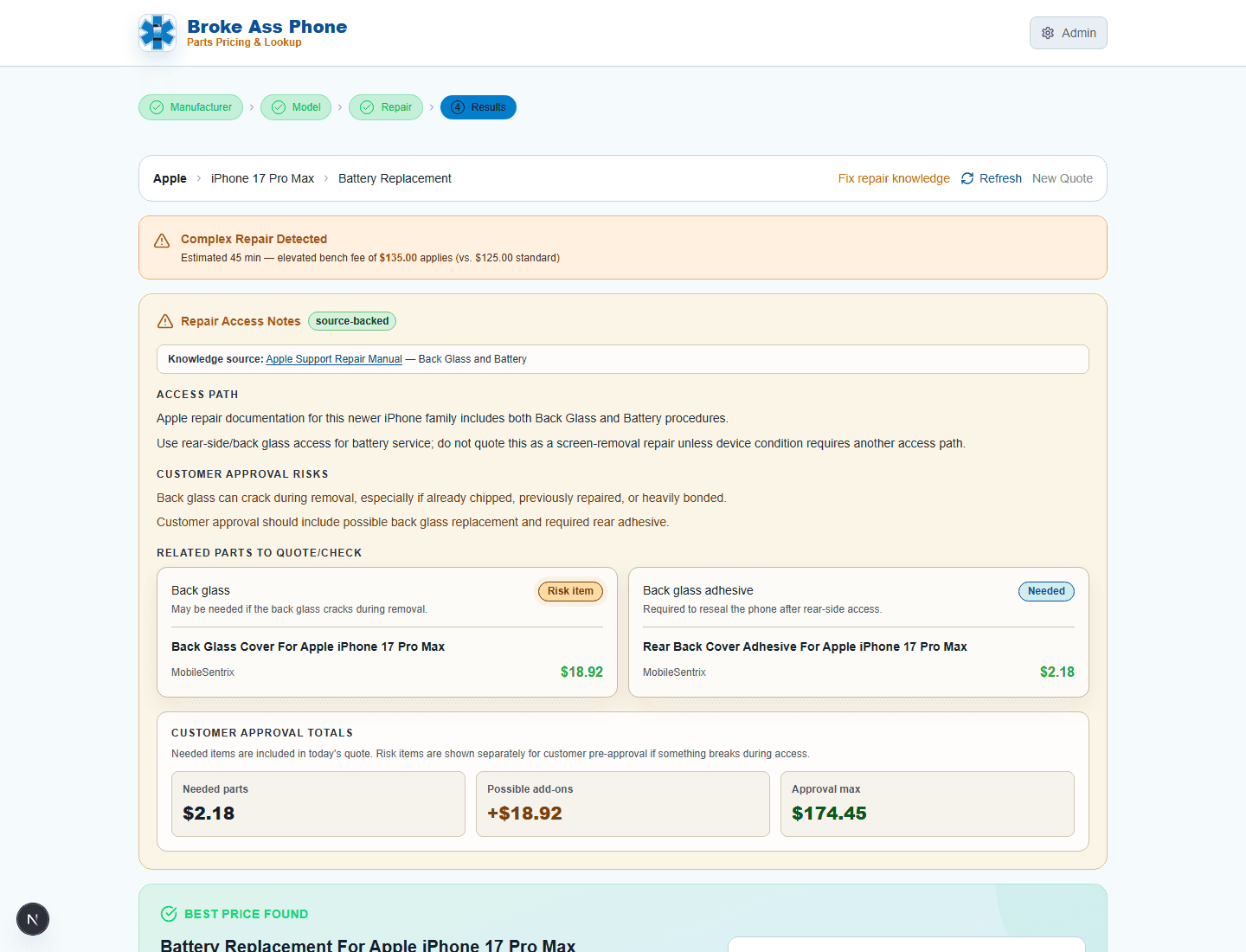Click the Model step checkmark icon
The width and height of the screenshot is (1246, 952).
coord(279,107)
